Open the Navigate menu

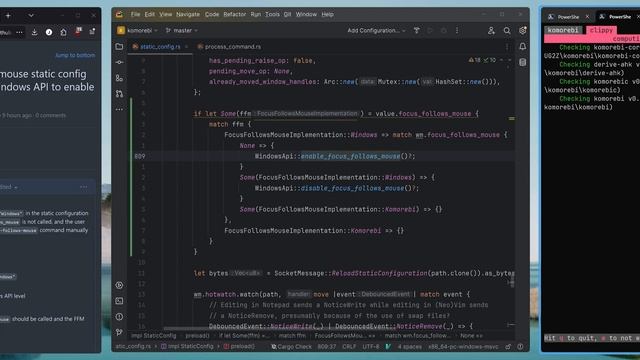click(x=188, y=14)
